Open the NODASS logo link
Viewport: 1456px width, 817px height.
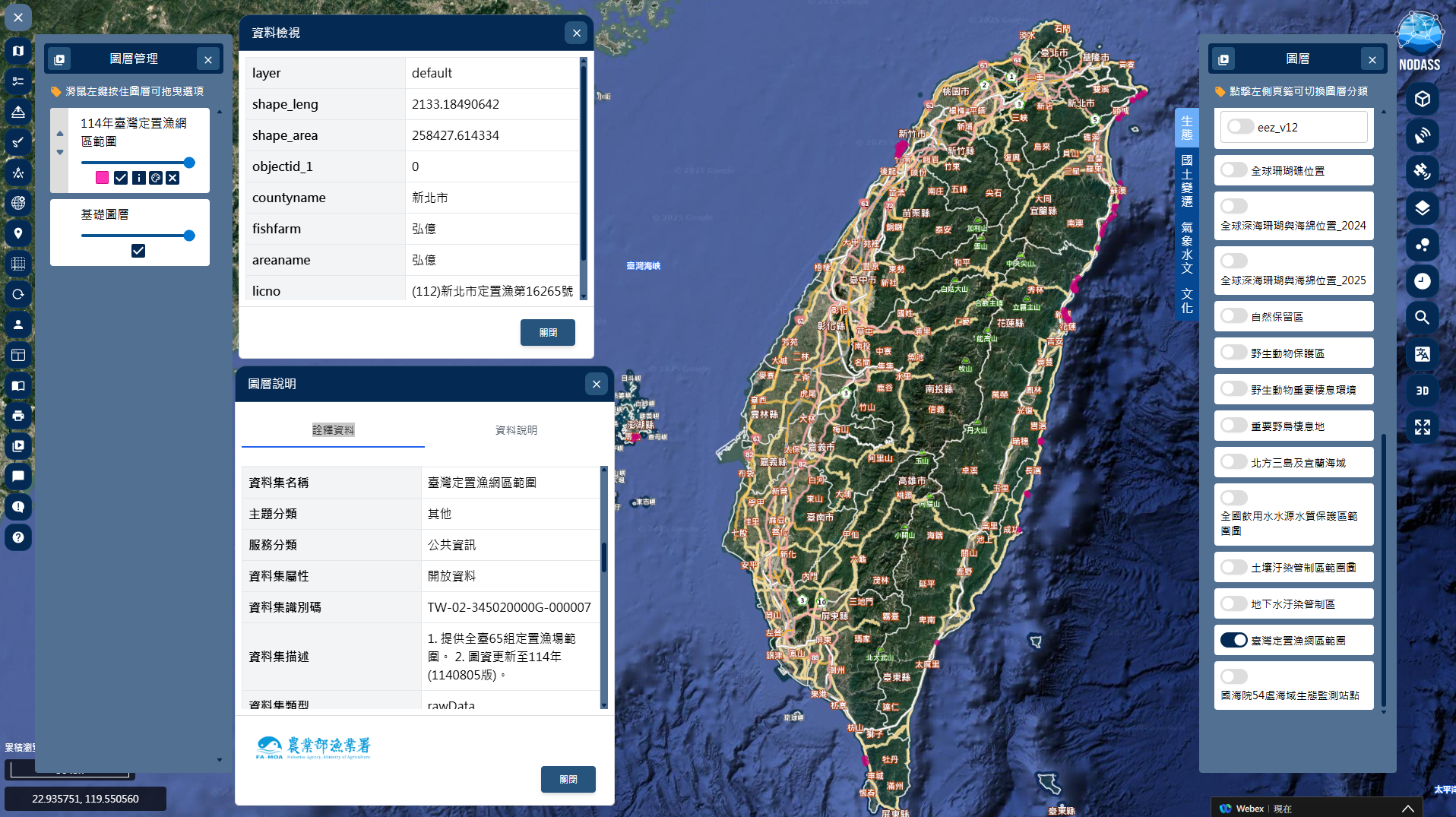[1420, 43]
